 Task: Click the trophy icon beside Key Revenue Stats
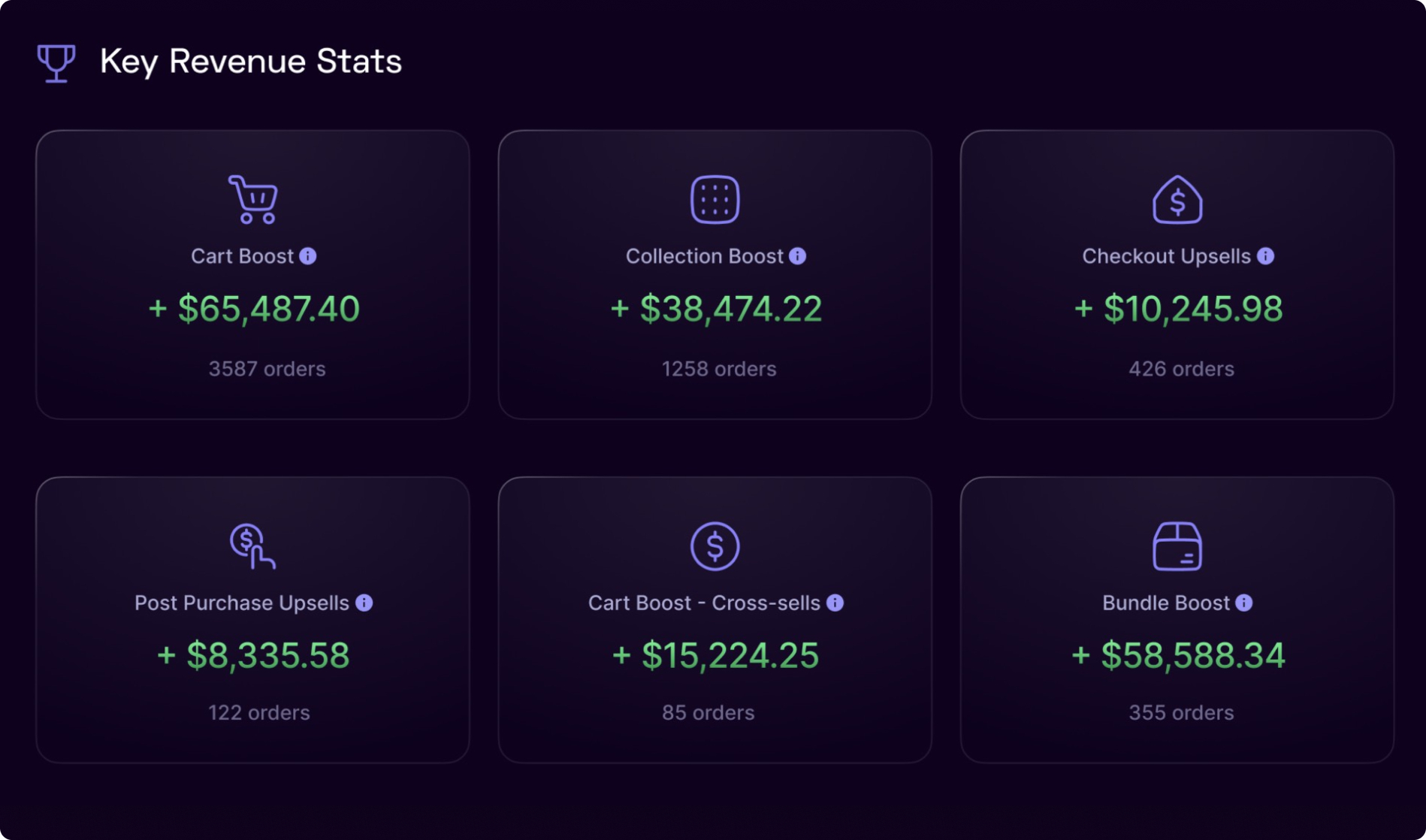click(x=56, y=62)
